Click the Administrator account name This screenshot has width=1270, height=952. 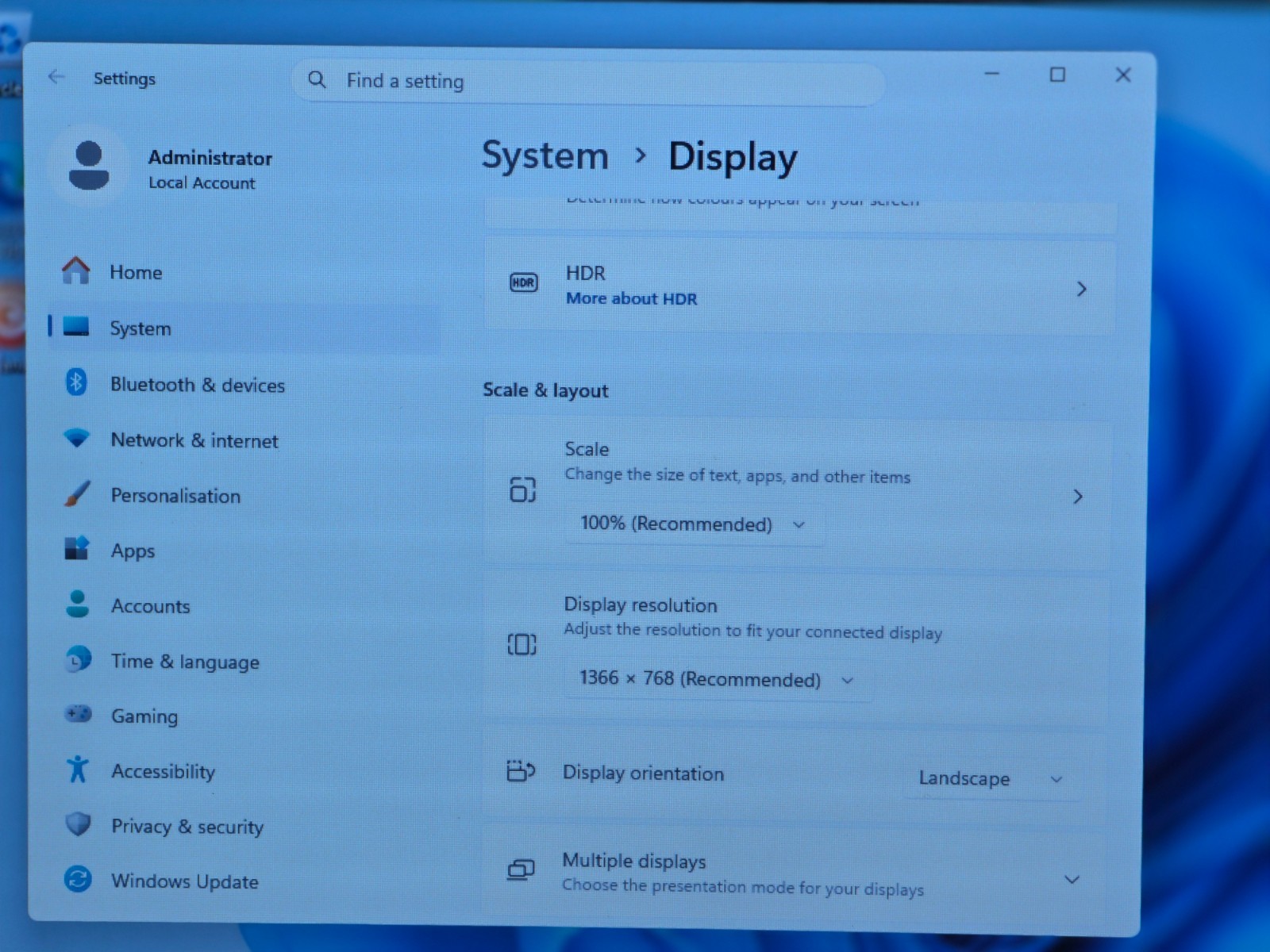tap(210, 158)
